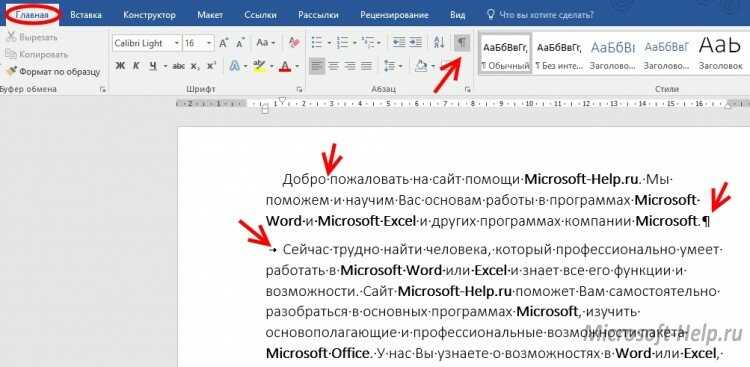Apply strikethrough using the abc icon
Image resolution: width=750 pixels, height=367 pixels.
point(178,66)
